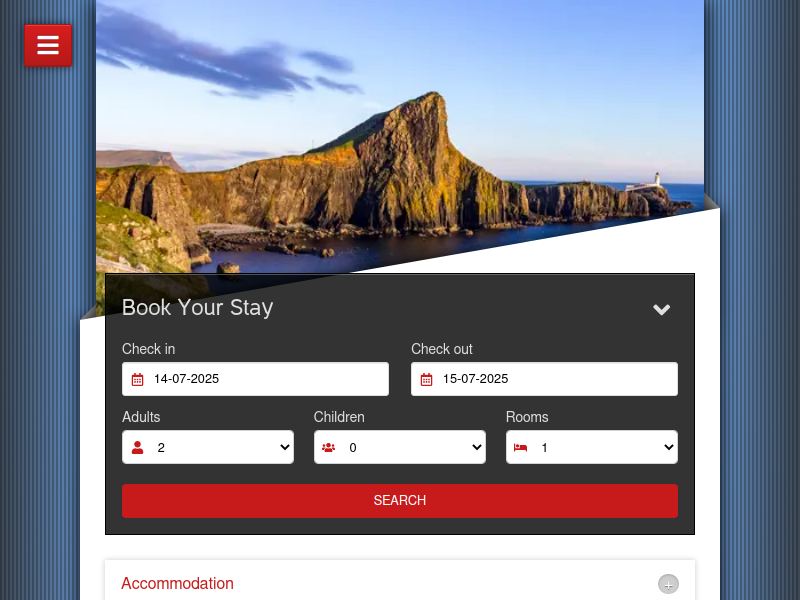Open the red hamburger menu
The image size is (800, 600).
48,45
